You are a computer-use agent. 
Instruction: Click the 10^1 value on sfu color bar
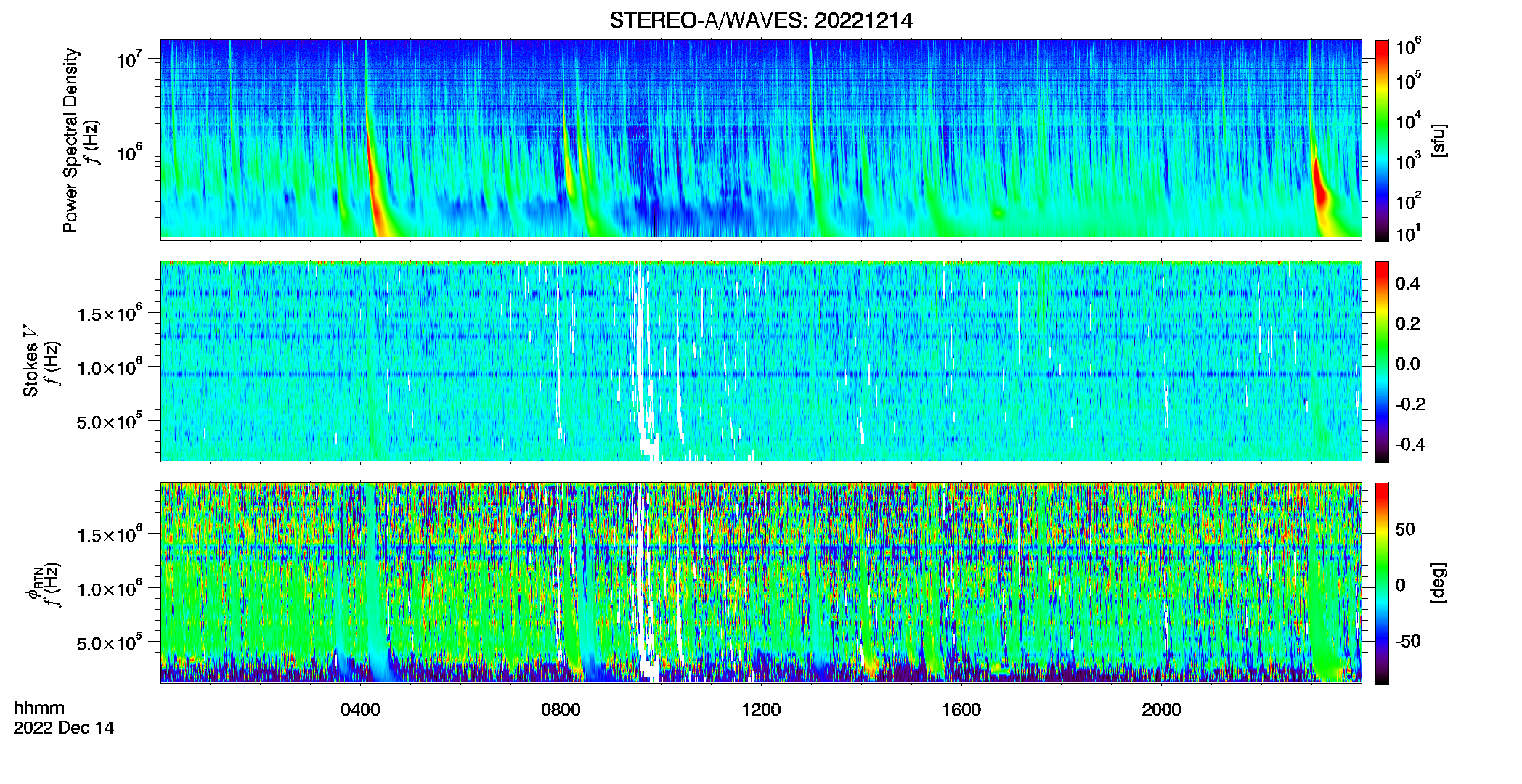click(1409, 233)
